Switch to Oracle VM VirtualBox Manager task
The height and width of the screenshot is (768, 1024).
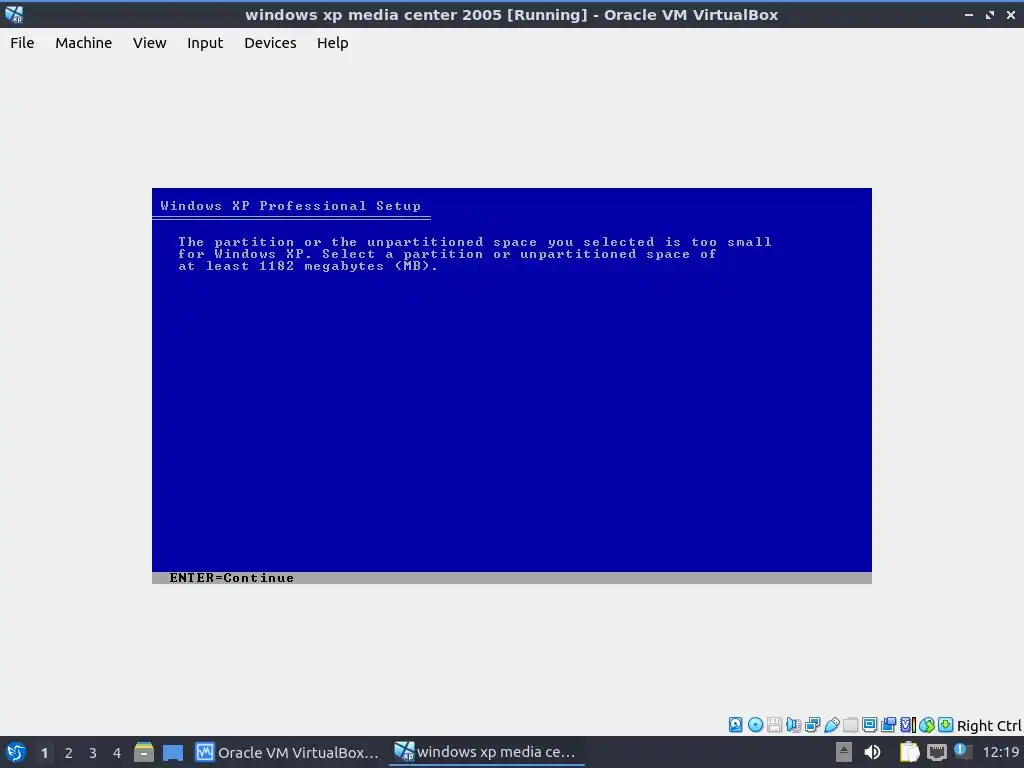pos(287,752)
